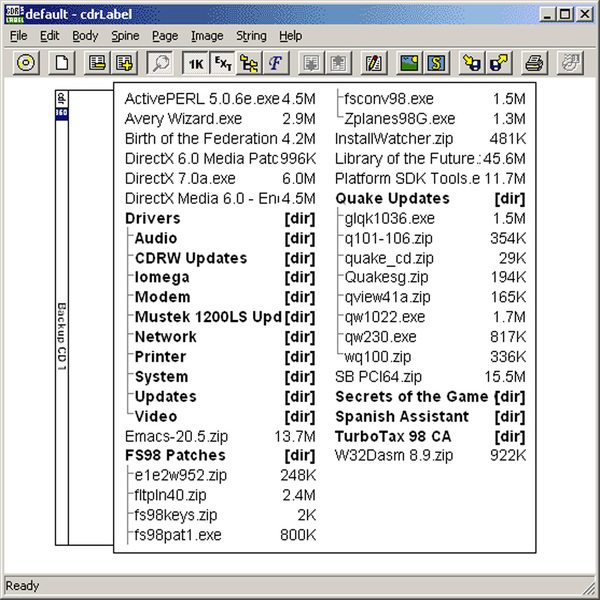The height and width of the screenshot is (600, 600).
Task: Open the font chooser F icon
Action: click(276, 63)
